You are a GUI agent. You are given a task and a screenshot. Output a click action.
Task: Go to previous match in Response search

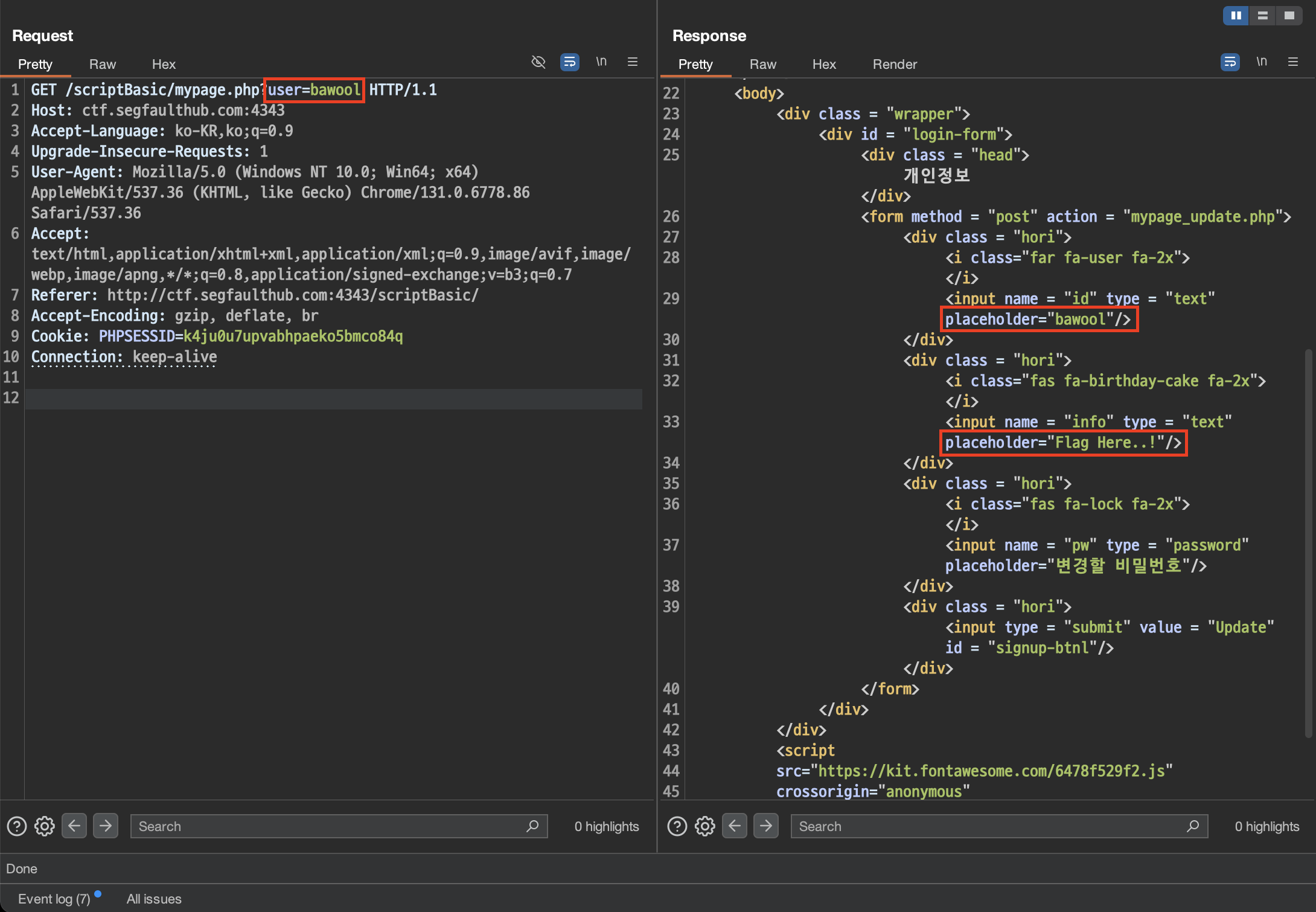click(735, 826)
